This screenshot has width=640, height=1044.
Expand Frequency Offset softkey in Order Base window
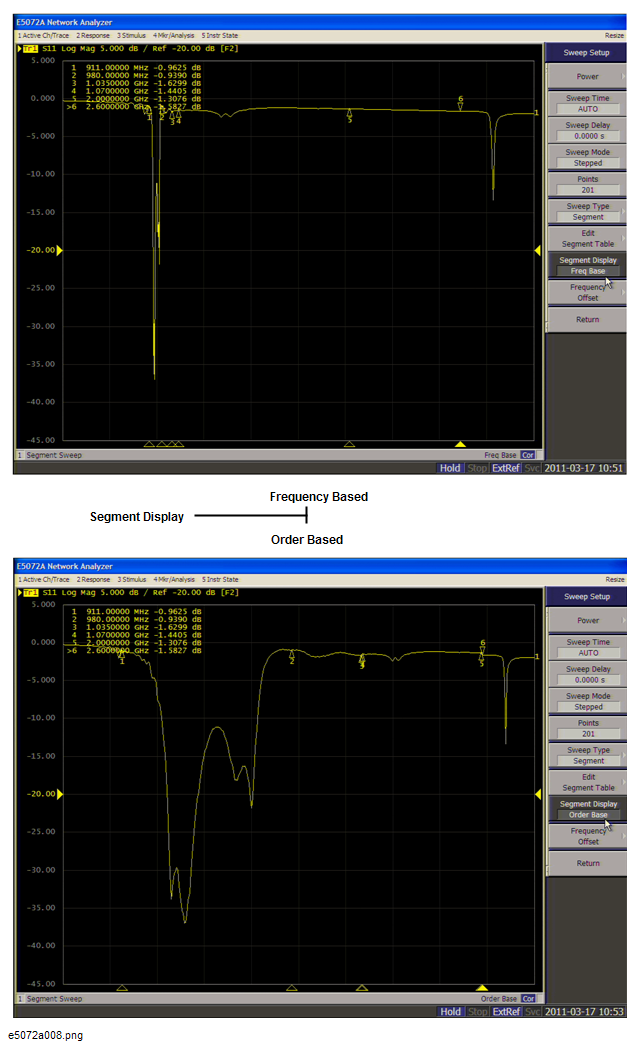(587, 836)
